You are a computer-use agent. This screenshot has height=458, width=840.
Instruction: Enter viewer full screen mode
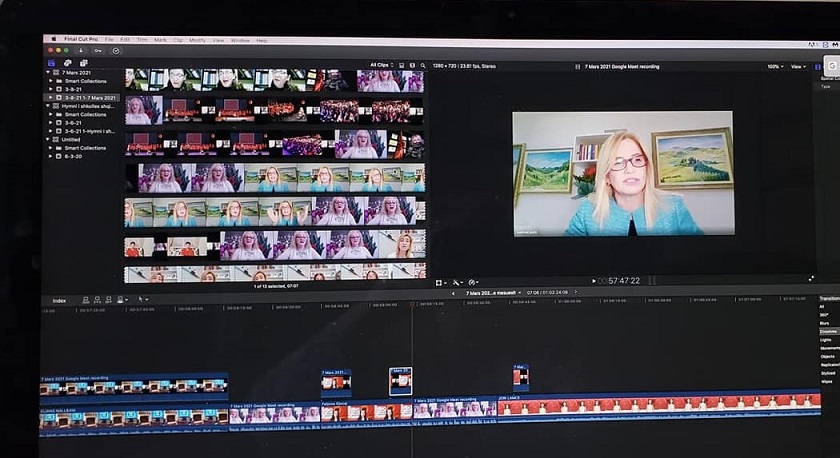pyautogui.click(x=811, y=279)
